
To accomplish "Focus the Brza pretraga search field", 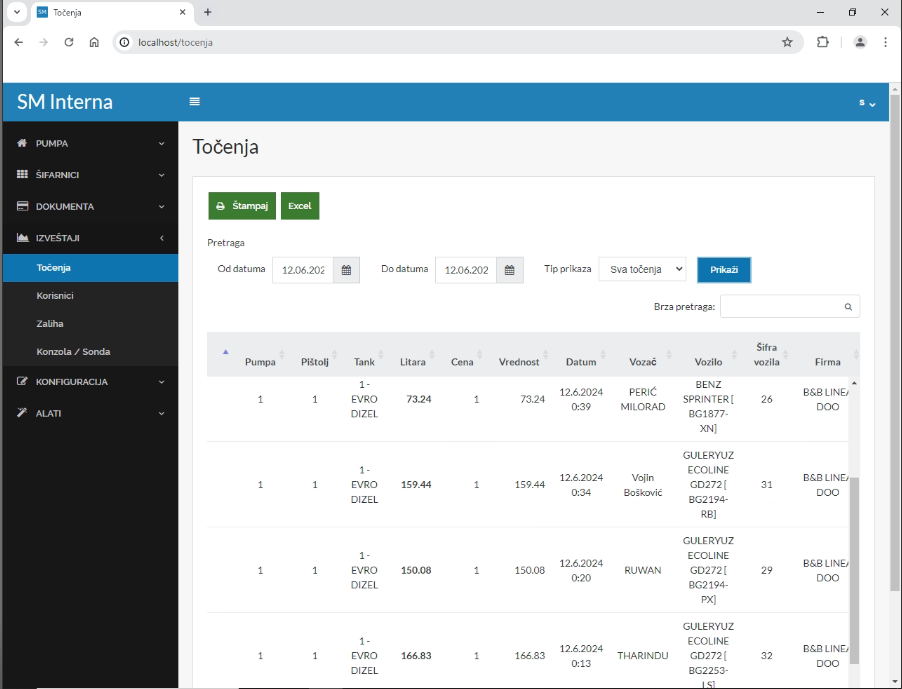I will 780,307.
